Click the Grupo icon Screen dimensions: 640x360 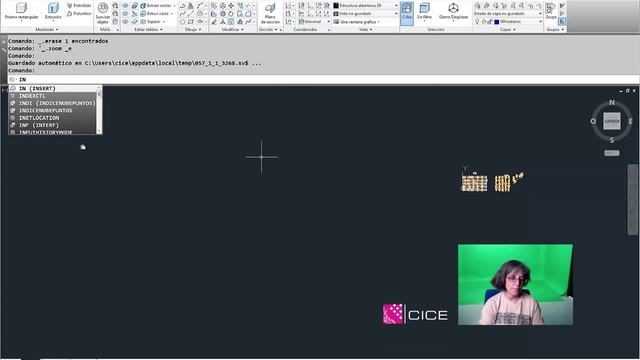[551, 11]
